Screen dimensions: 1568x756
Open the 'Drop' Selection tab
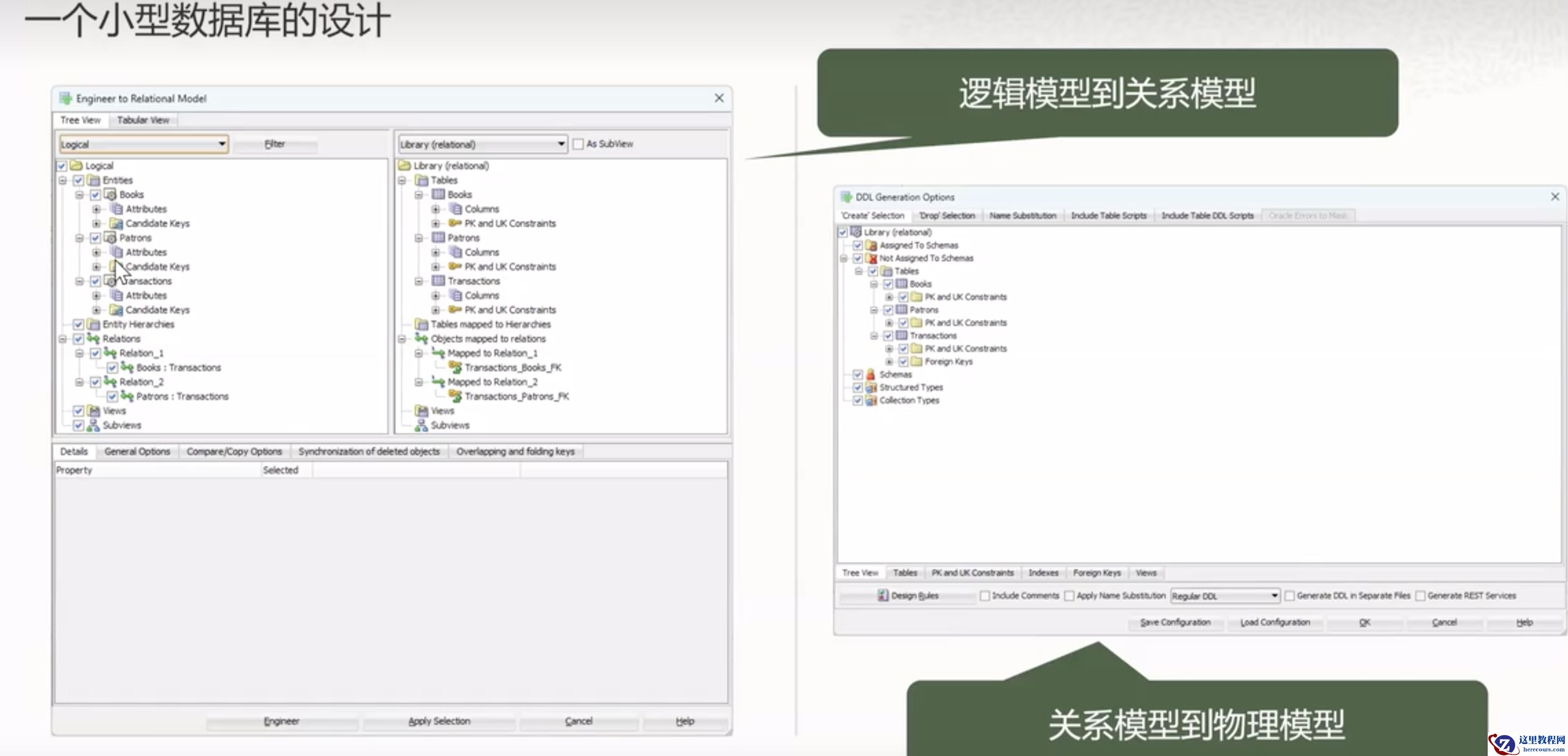pyautogui.click(x=946, y=216)
